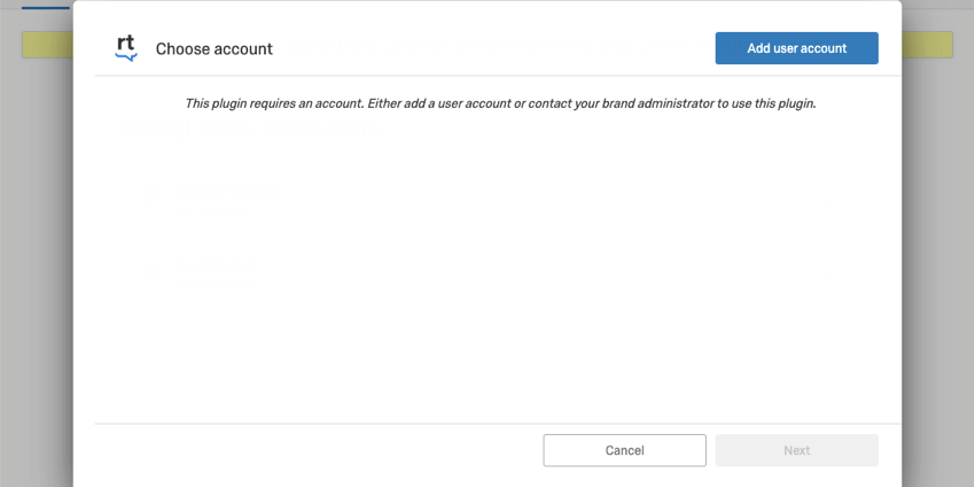Click the empty white dialog body
This screenshot has height=487, width=974.
[x=500, y=340]
